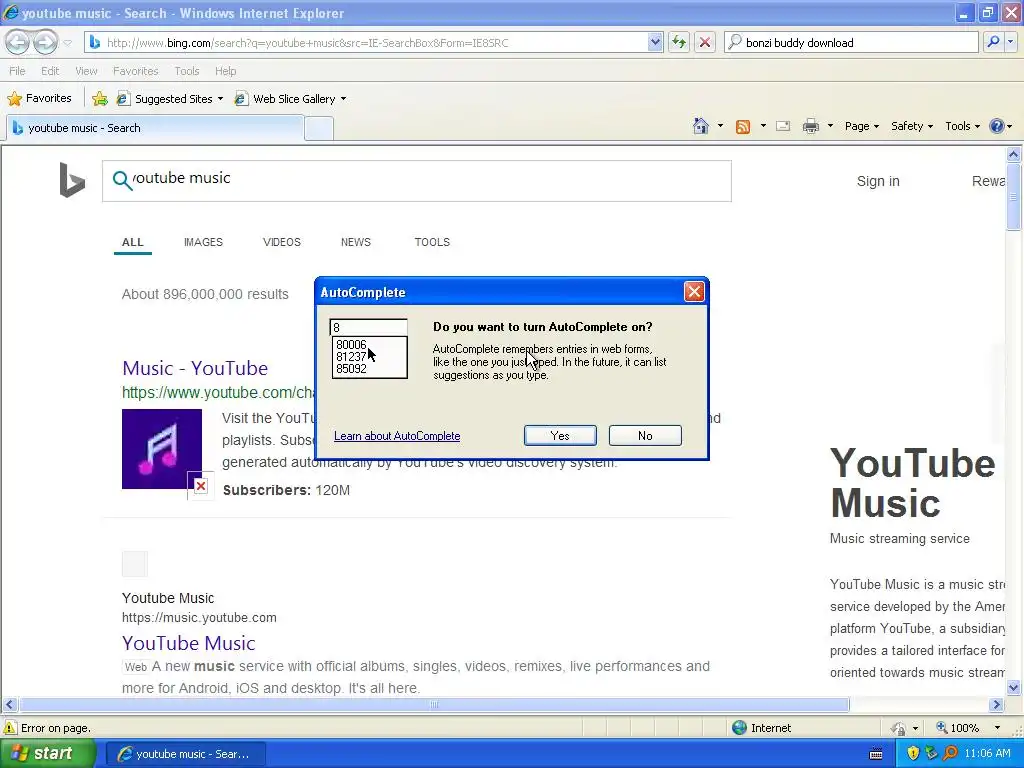Open the Page command menu
The image size is (1024, 768).
861,126
